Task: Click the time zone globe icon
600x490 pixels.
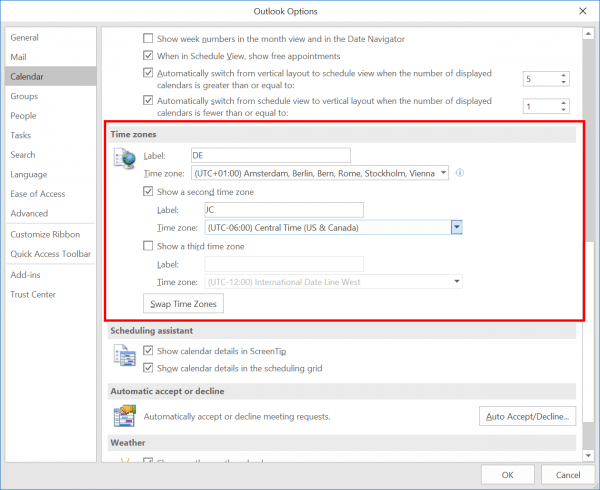Action: pos(125,159)
